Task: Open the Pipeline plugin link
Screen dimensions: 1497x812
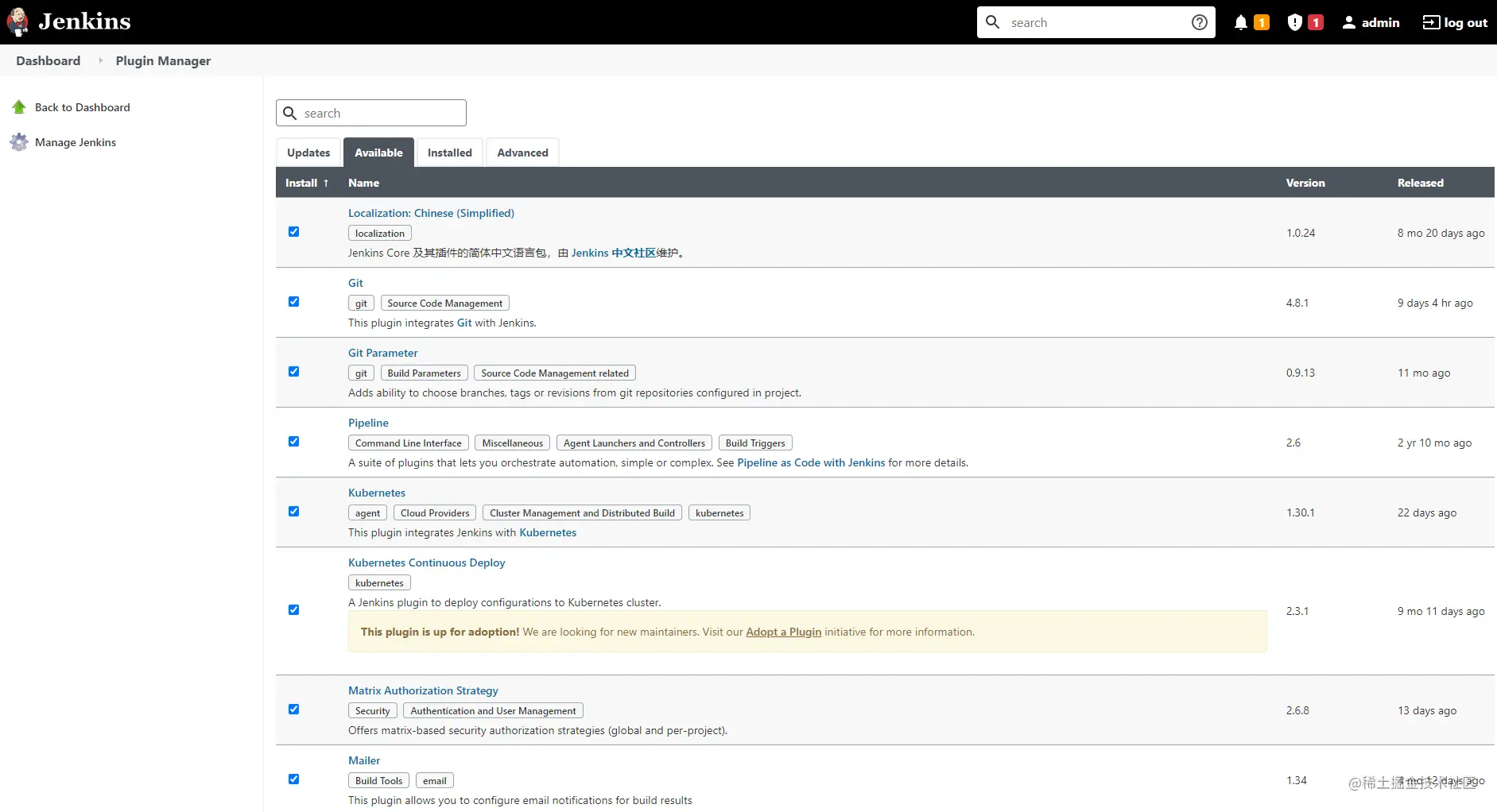Action: pyautogui.click(x=368, y=423)
